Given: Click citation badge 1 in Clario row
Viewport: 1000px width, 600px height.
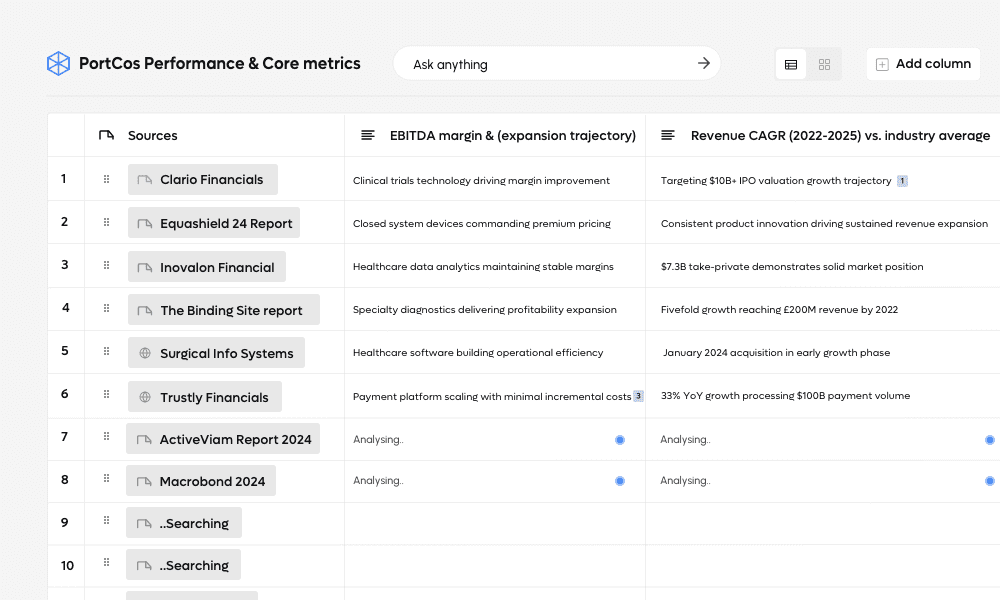Looking at the screenshot, I should click(x=902, y=181).
